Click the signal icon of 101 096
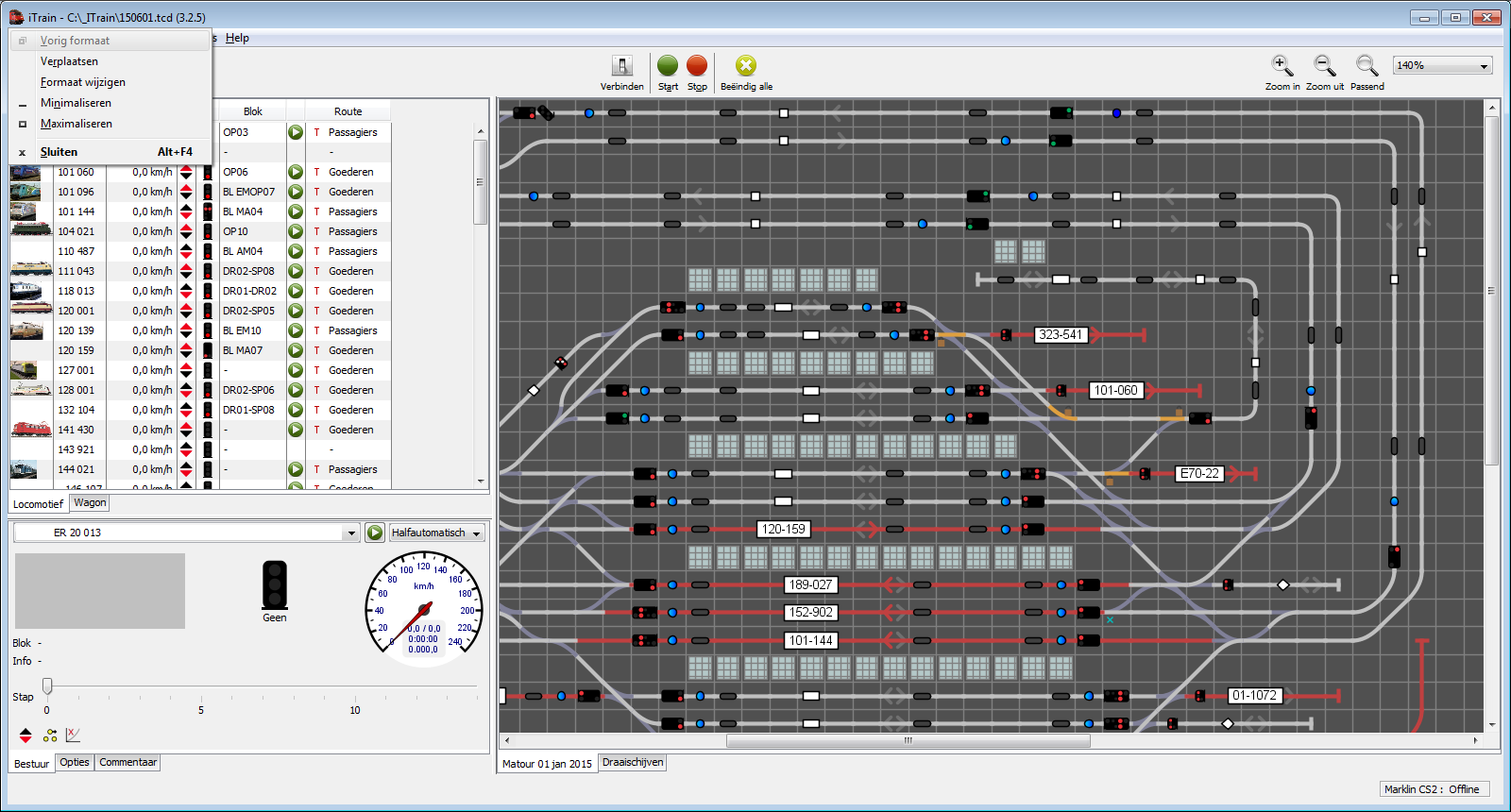1511x812 pixels. pyautogui.click(x=208, y=192)
